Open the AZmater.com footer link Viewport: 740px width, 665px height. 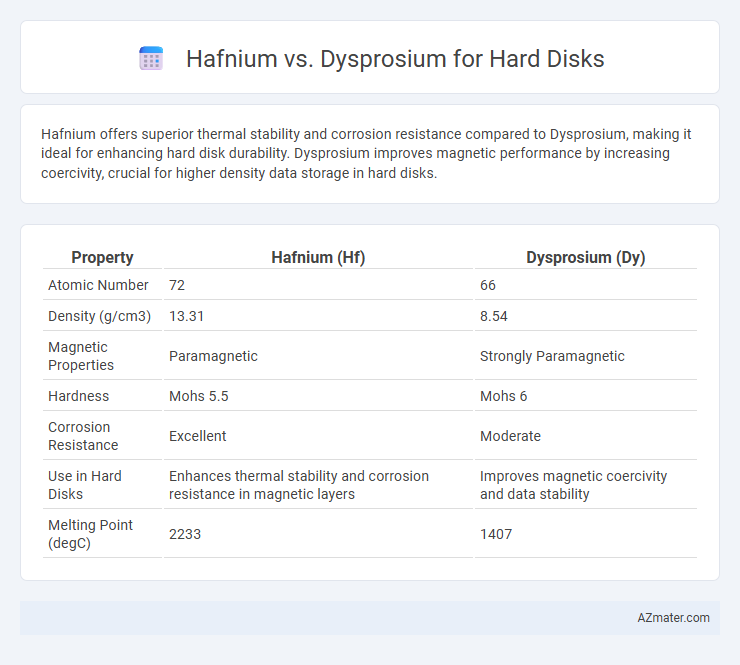[673, 618]
